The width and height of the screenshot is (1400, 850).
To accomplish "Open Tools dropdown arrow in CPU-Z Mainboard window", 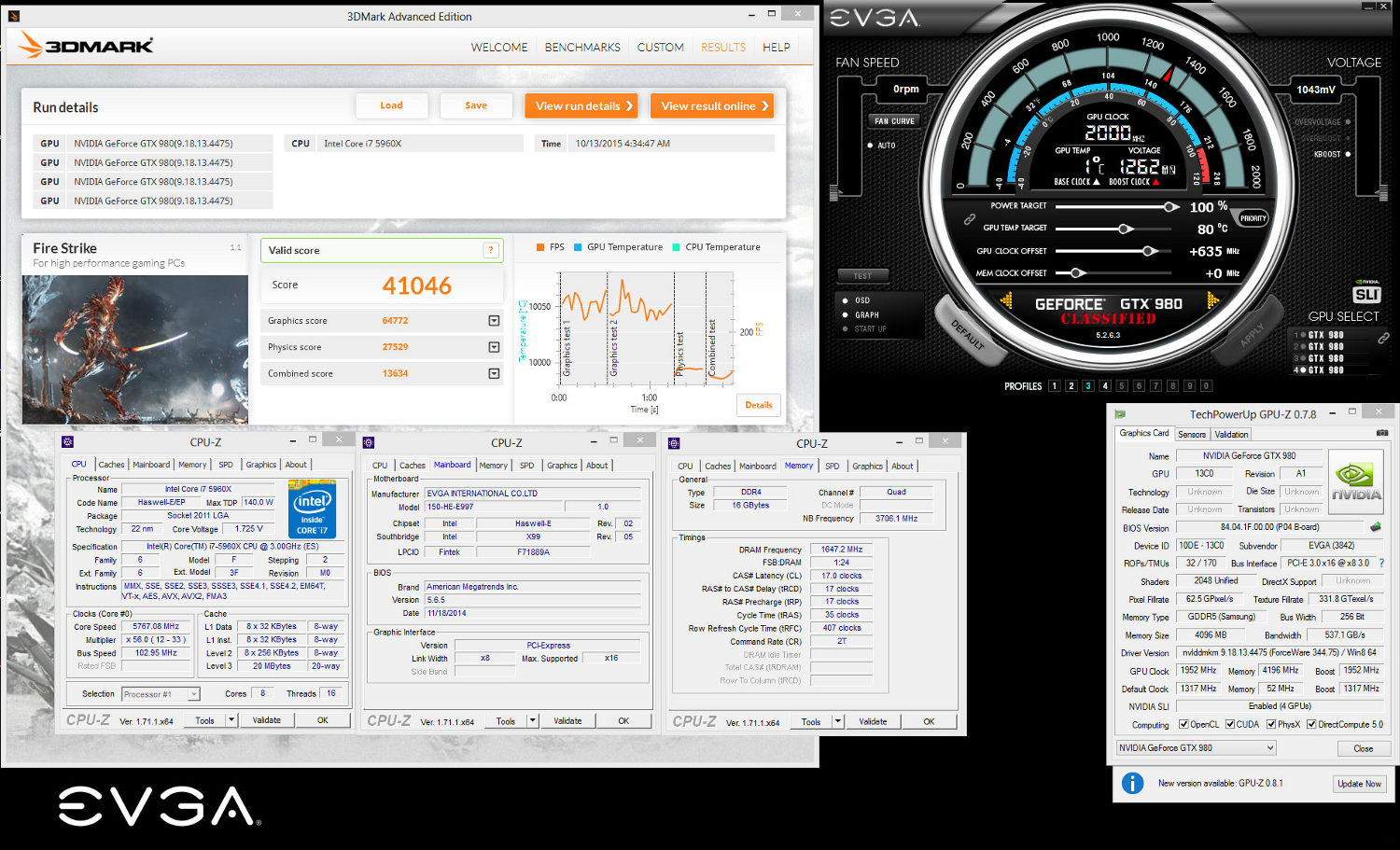I will [532, 720].
